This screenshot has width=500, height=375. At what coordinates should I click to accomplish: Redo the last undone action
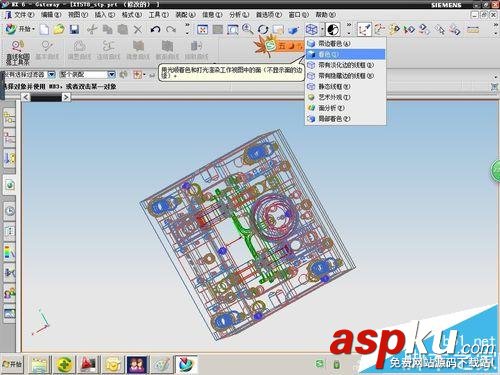171,29
